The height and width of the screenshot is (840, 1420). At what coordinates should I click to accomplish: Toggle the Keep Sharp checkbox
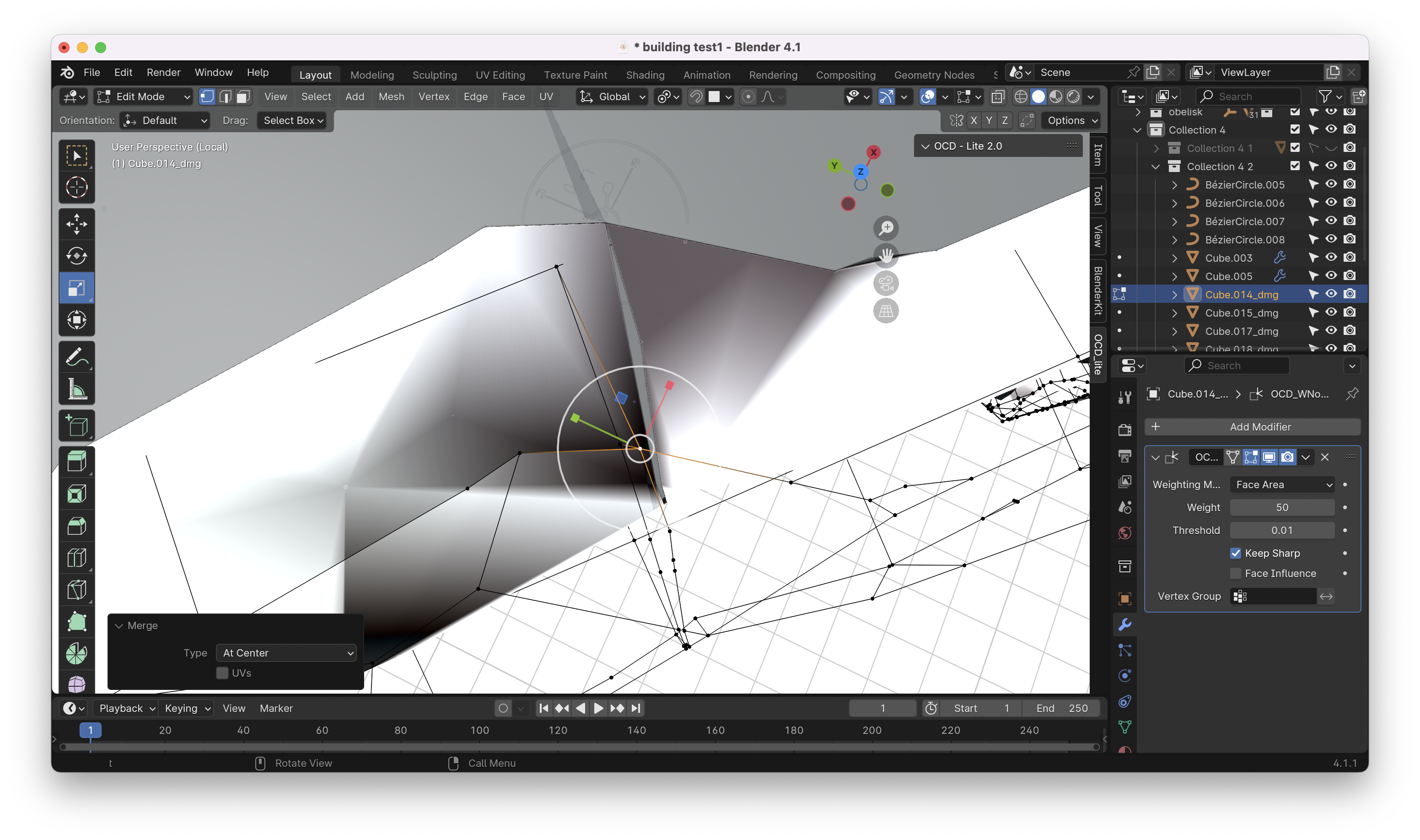[x=1236, y=553]
